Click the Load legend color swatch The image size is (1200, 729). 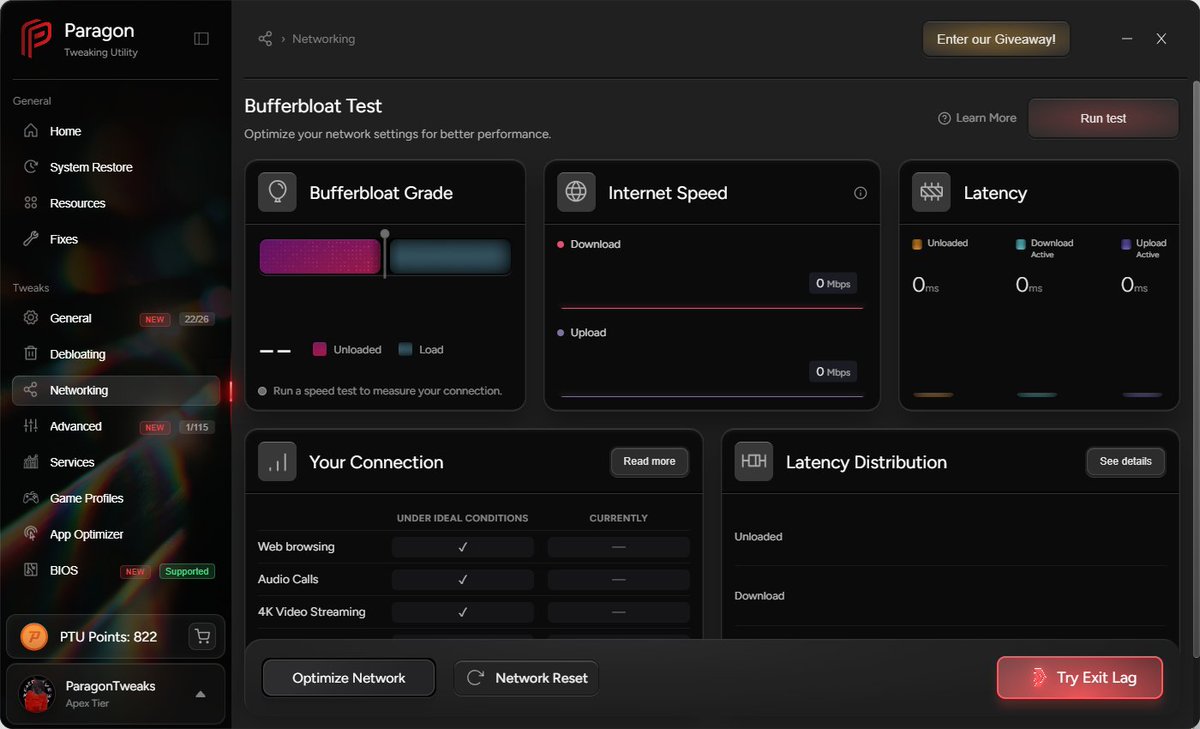[405, 350]
